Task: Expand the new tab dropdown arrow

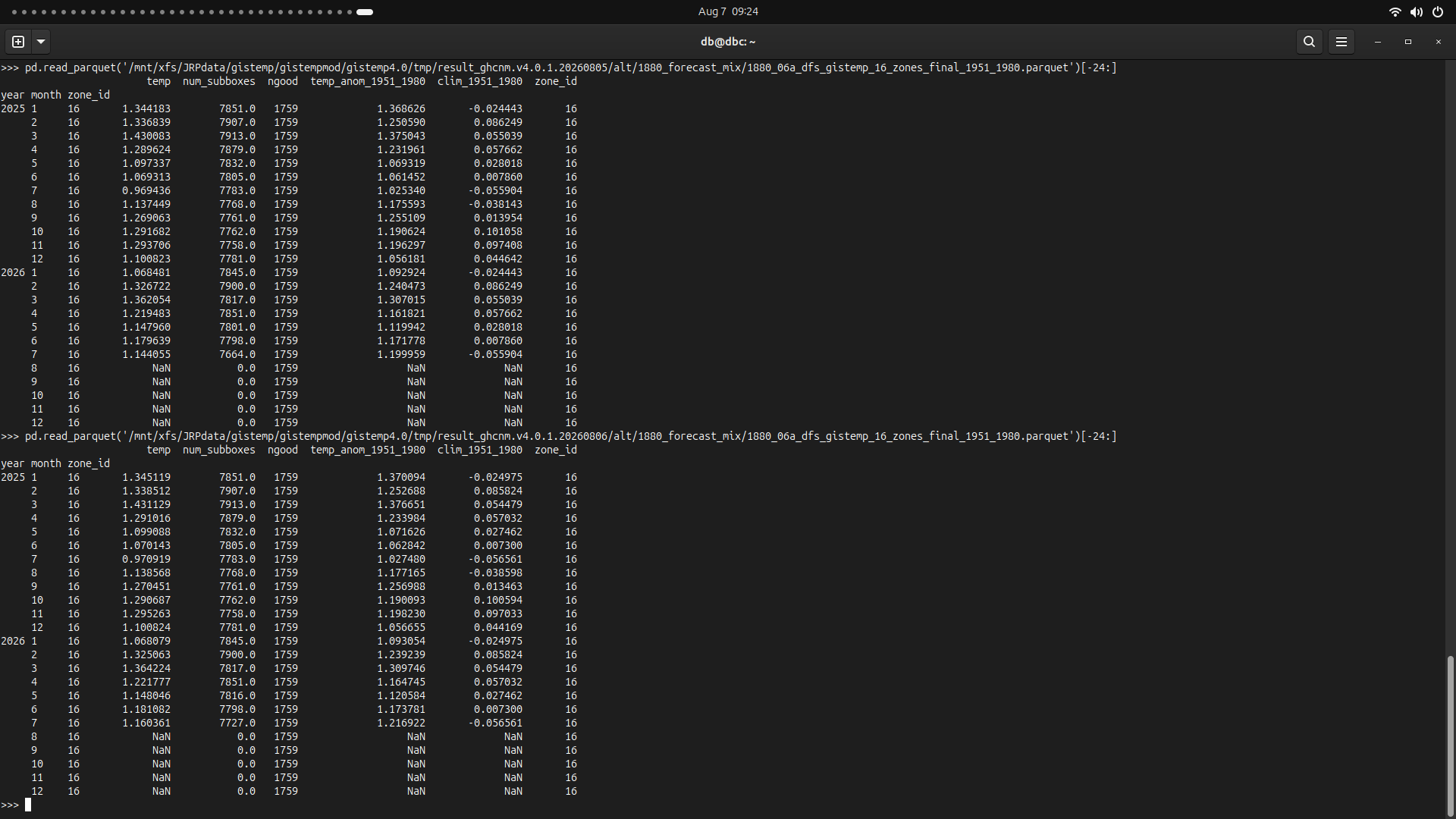Action: pyautogui.click(x=41, y=42)
